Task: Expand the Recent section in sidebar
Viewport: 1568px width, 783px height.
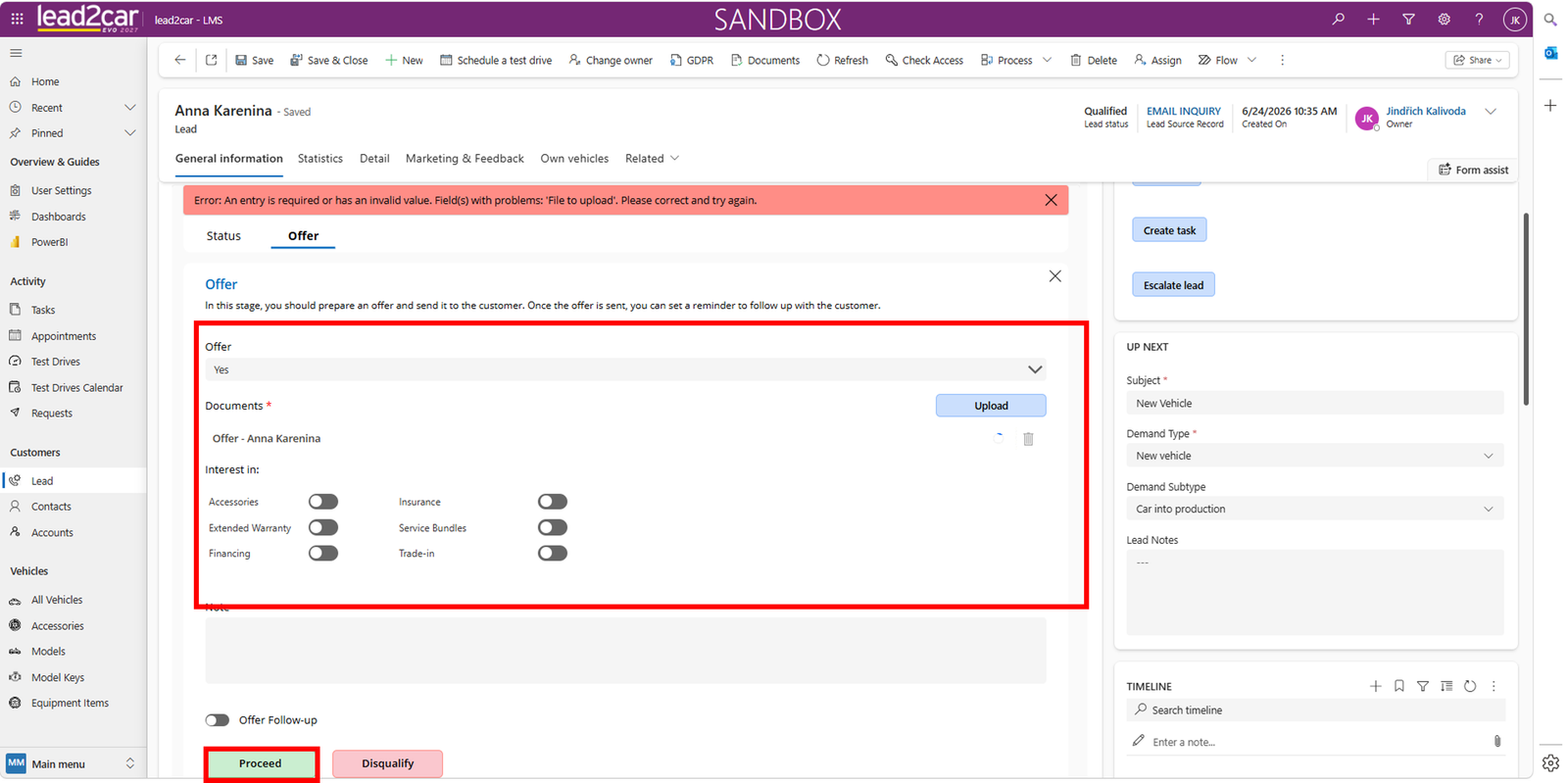Action: (129, 108)
